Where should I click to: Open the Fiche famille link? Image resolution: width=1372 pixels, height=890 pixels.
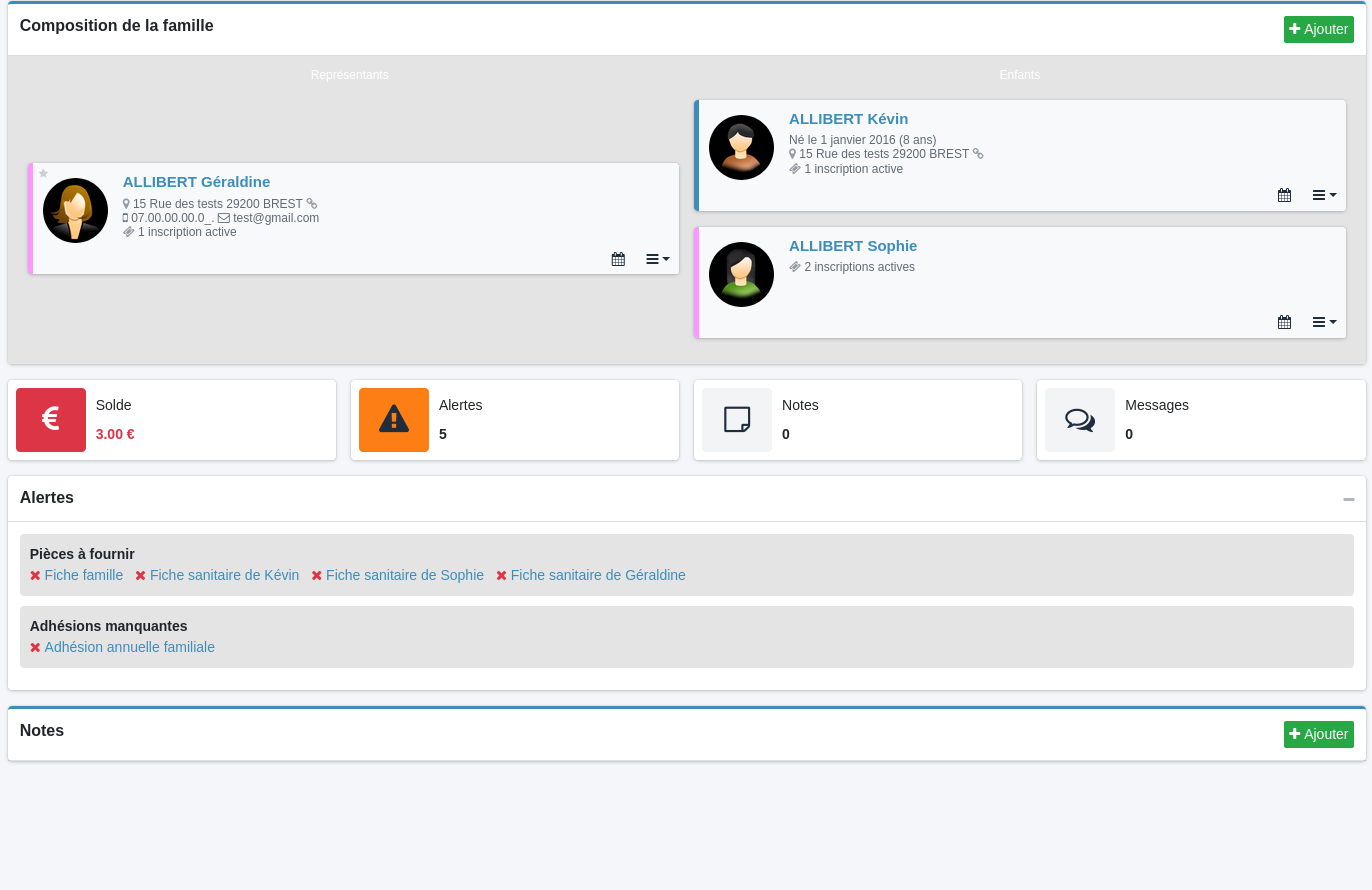[x=83, y=575]
